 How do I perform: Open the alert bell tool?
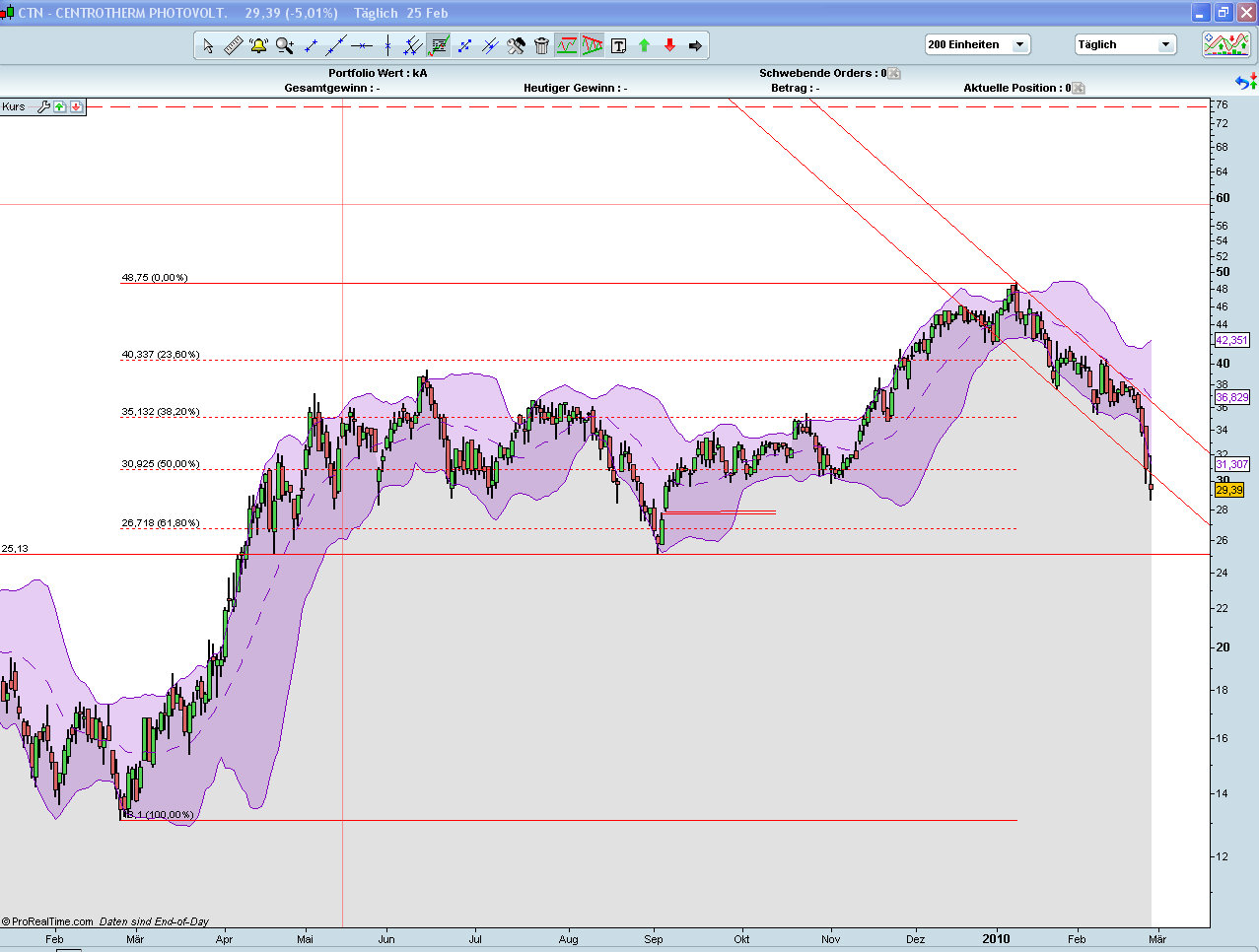[259, 45]
